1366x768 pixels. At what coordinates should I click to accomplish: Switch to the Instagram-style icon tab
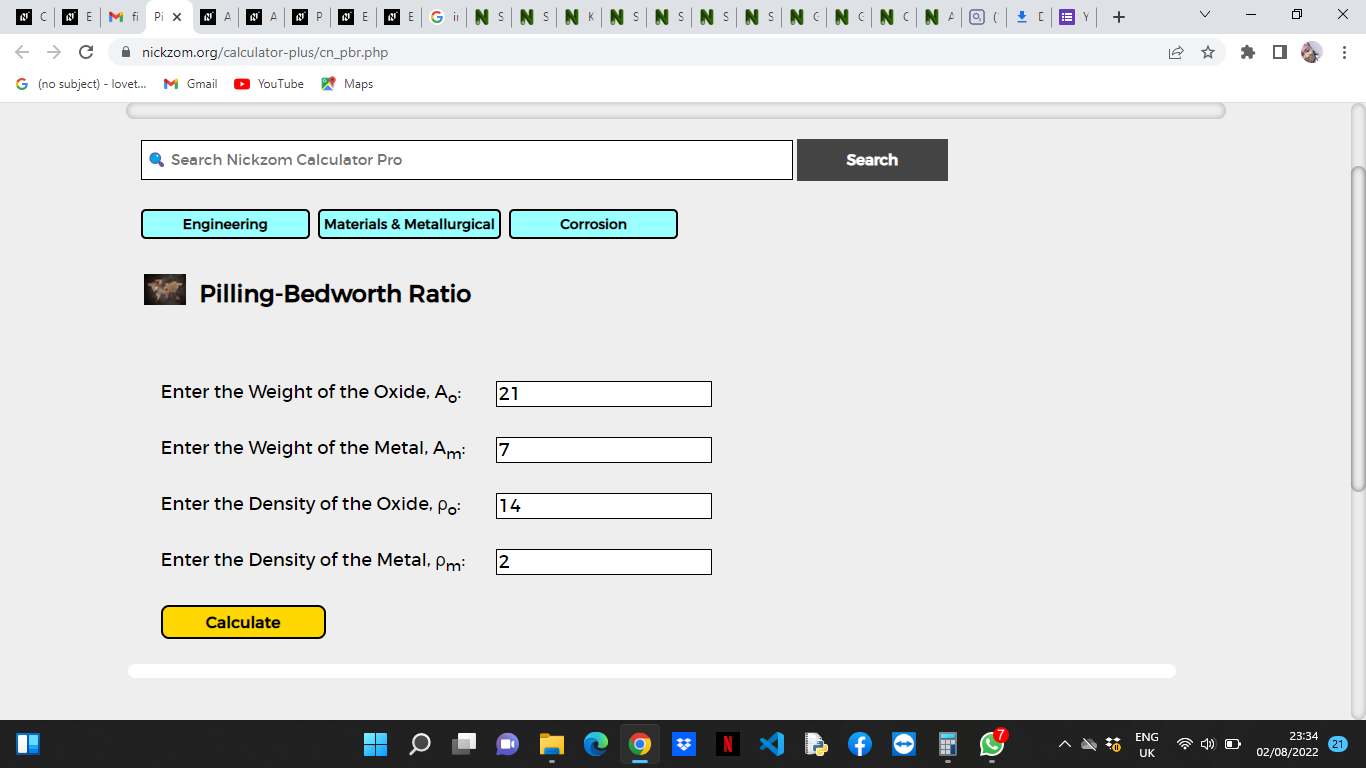984,17
